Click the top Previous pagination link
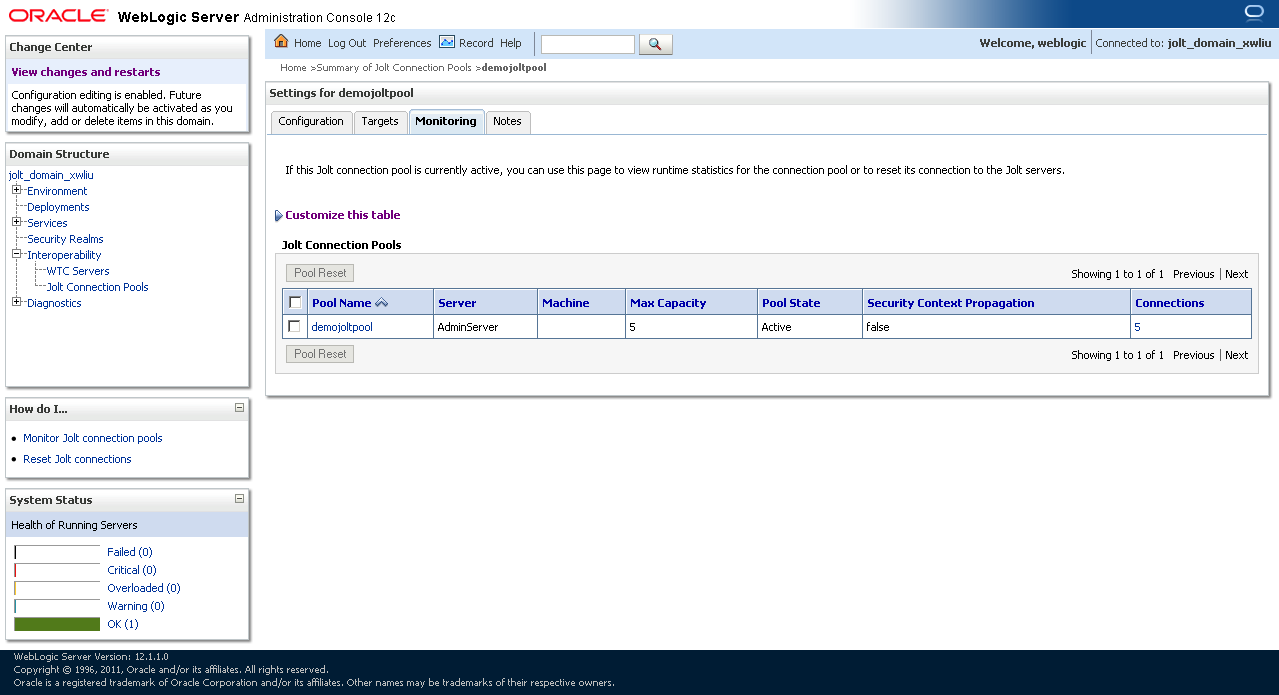Viewport: 1279px width, 695px height. [1194, 274]
